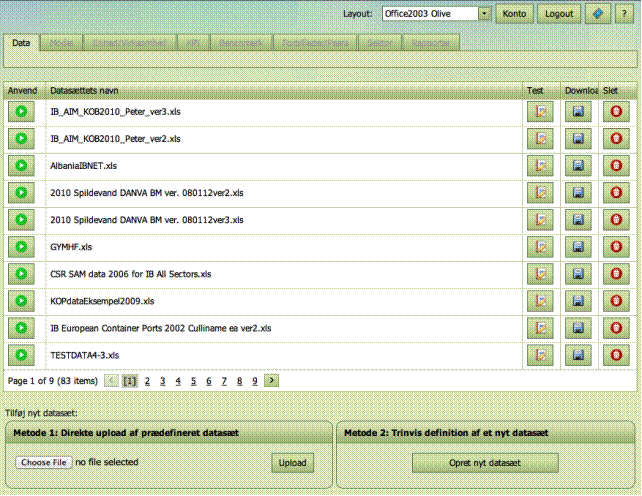Switch to the Data tab
642x496 pixels.
click(22, 43)
